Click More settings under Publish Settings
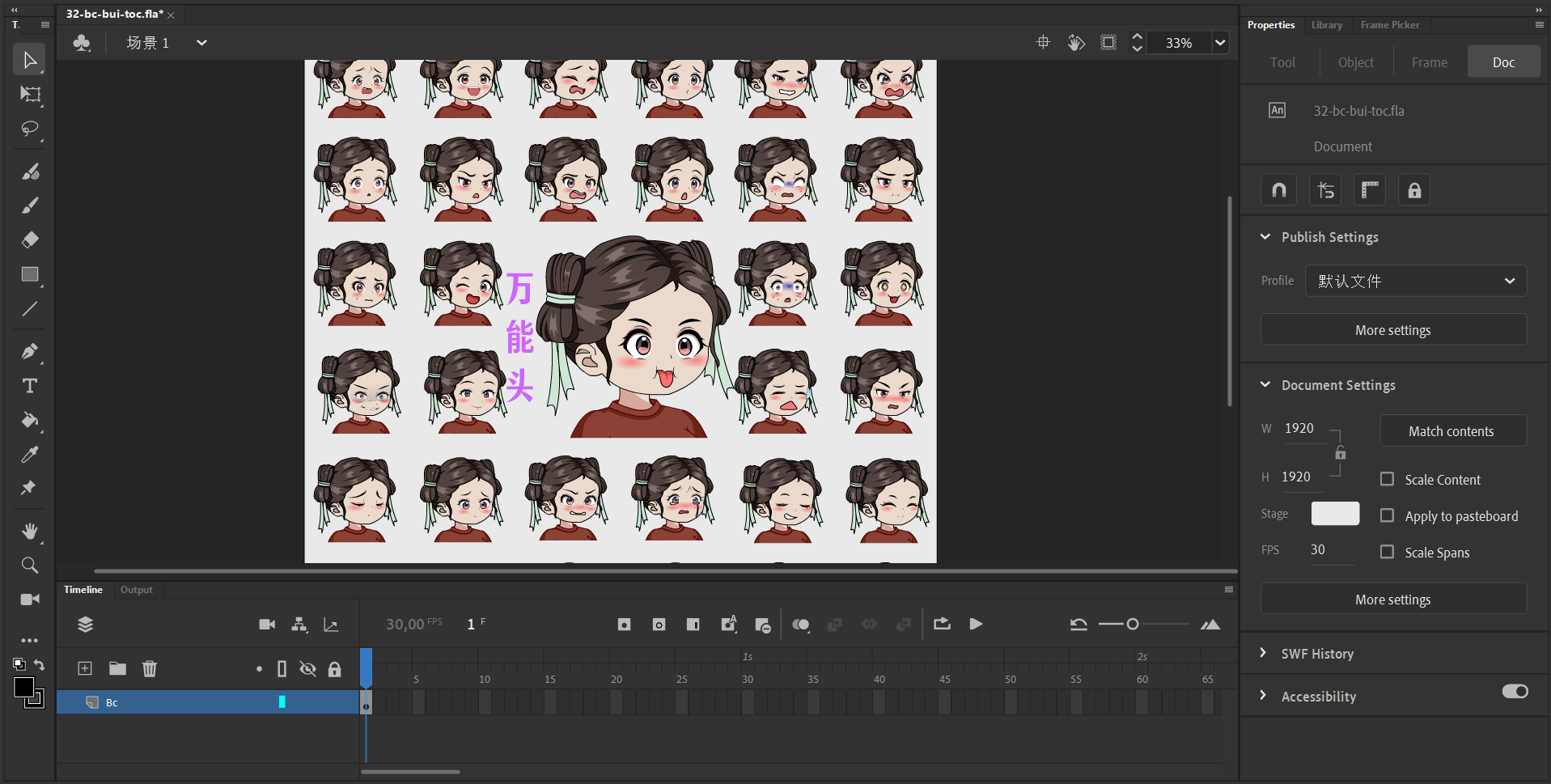The image size is (1551, 784). click(x=1393, y=330)
